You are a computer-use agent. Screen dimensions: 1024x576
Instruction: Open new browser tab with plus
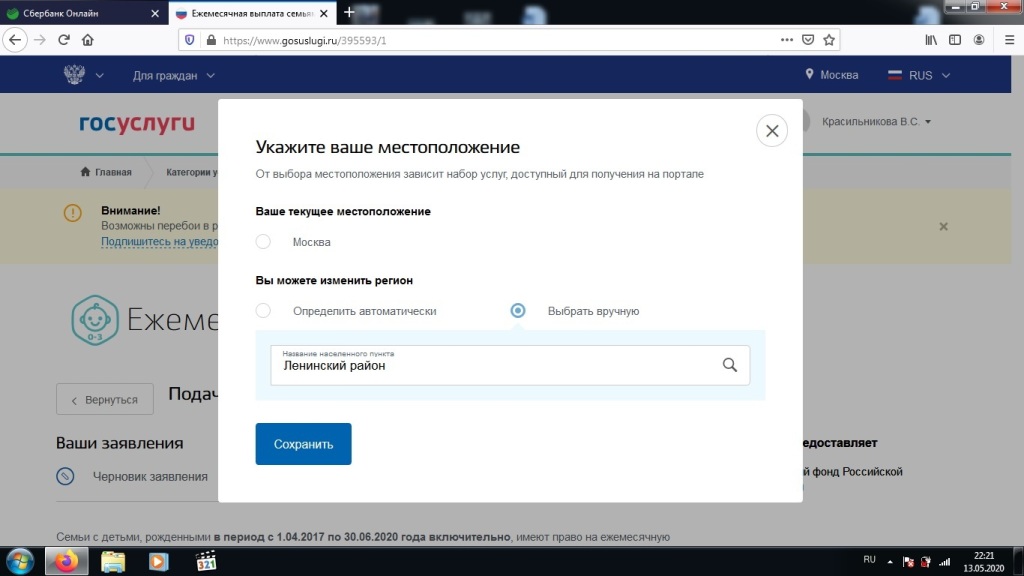click(349, 12)
